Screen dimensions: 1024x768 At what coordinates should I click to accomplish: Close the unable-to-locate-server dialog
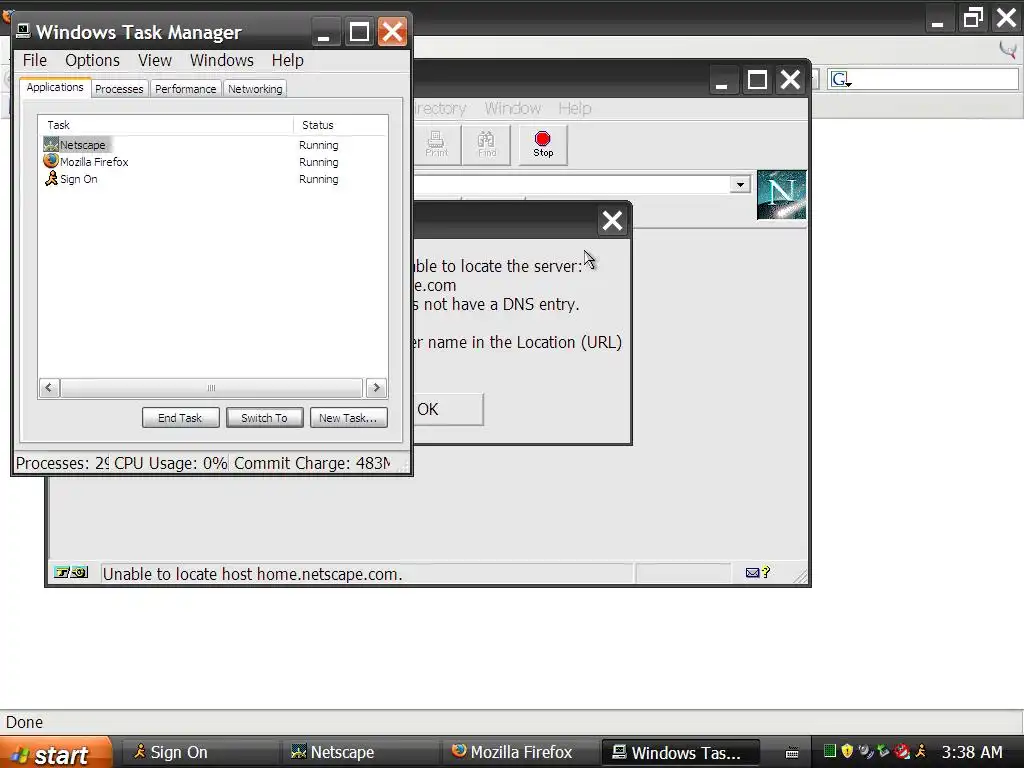coord(612,221)
